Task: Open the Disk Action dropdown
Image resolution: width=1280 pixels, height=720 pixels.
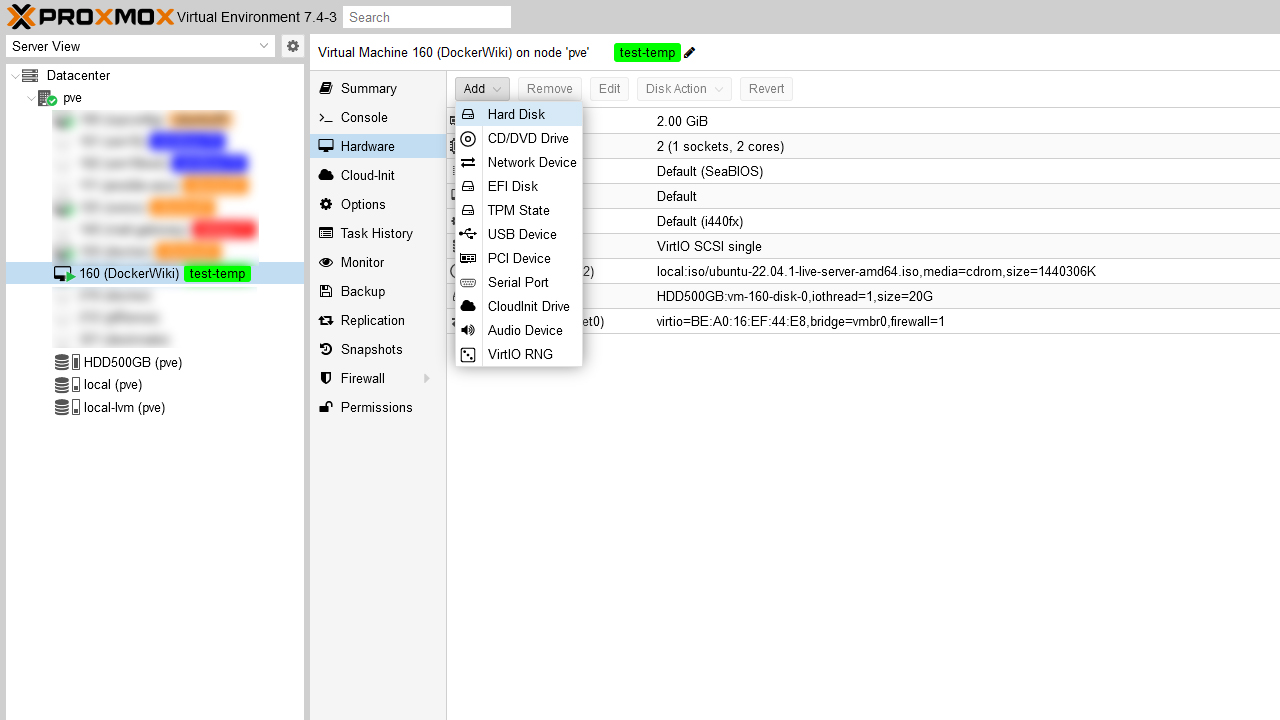Action: [x=684, y=89]
